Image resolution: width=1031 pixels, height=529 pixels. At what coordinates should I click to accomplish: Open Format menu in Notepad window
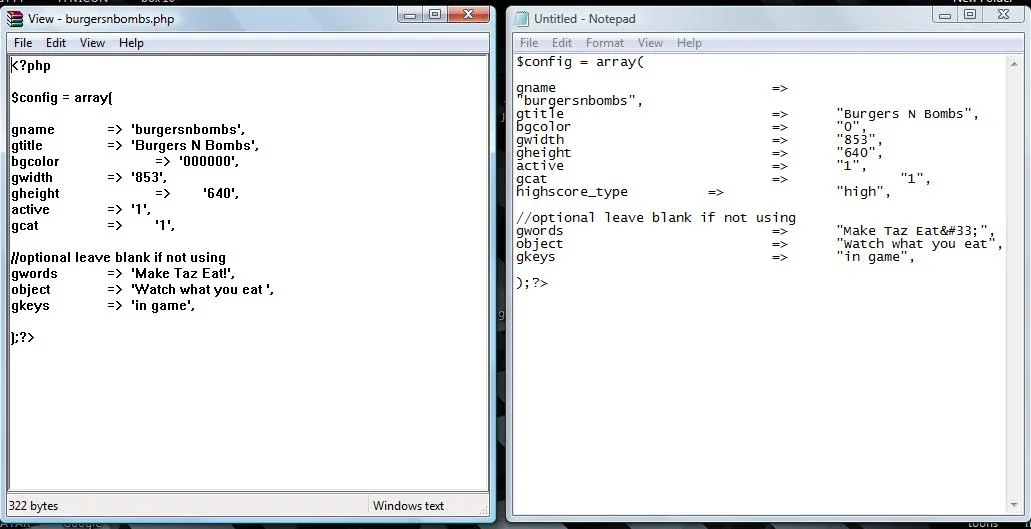[604, 43]
